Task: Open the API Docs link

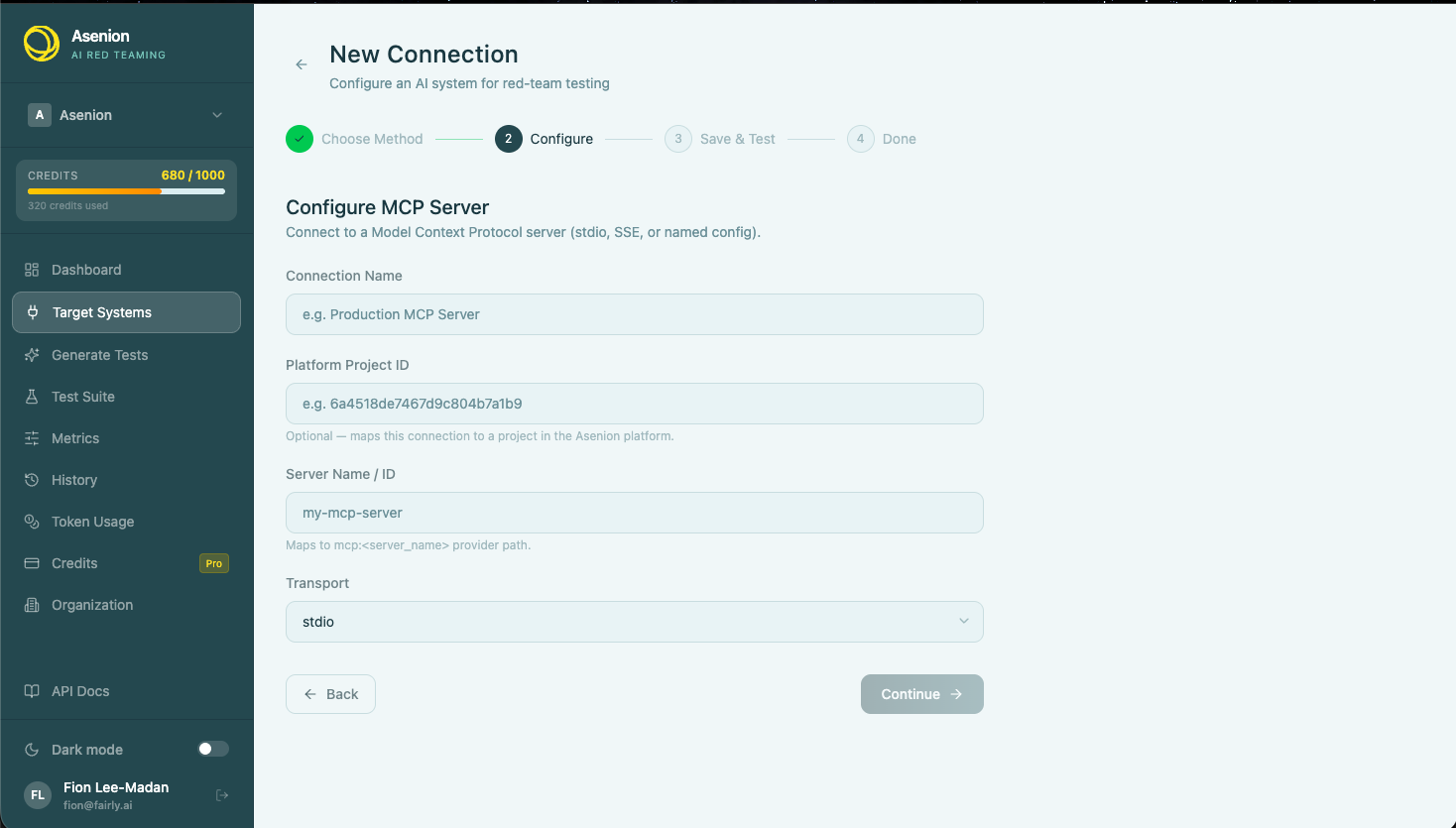Action: pos(126,691)
